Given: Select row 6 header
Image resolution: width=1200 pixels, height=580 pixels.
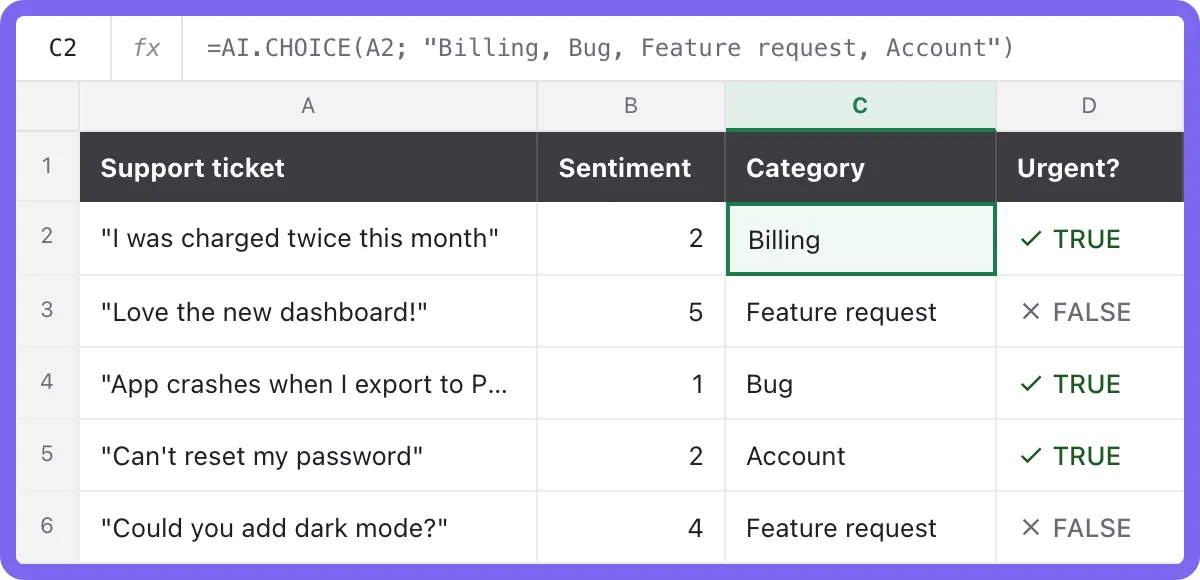Looking at the screenshot, I should coord(47,527).
